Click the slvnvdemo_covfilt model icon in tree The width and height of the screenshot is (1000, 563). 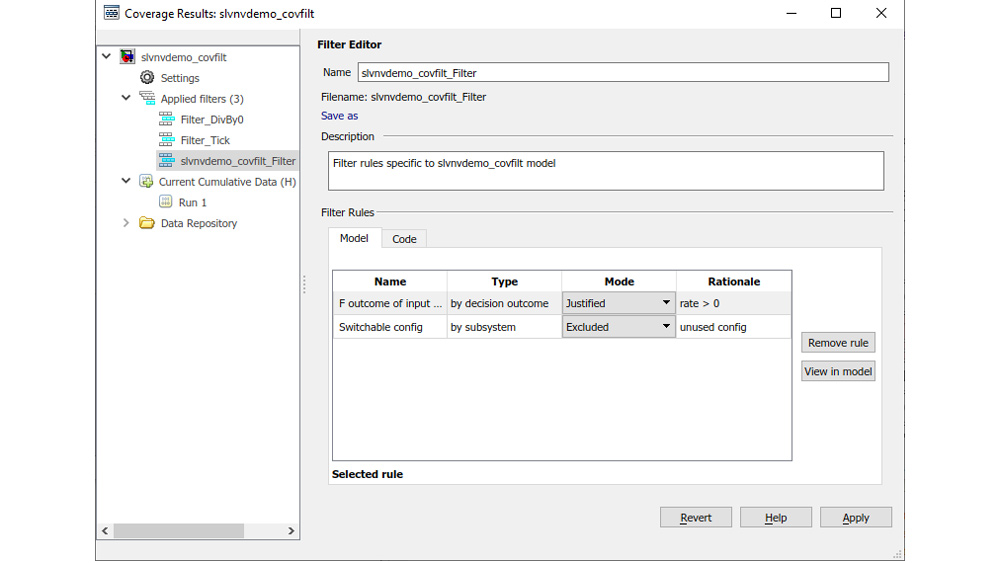(128, 57)
